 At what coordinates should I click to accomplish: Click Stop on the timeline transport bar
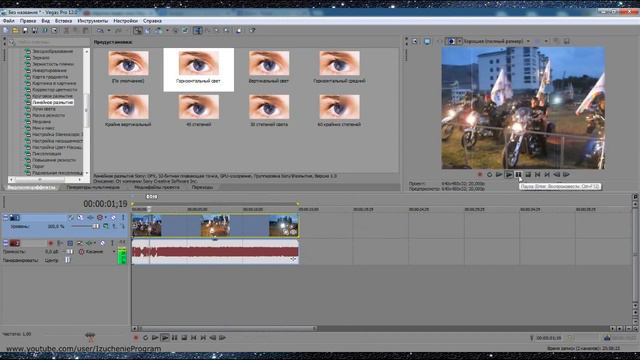point(184,338)
